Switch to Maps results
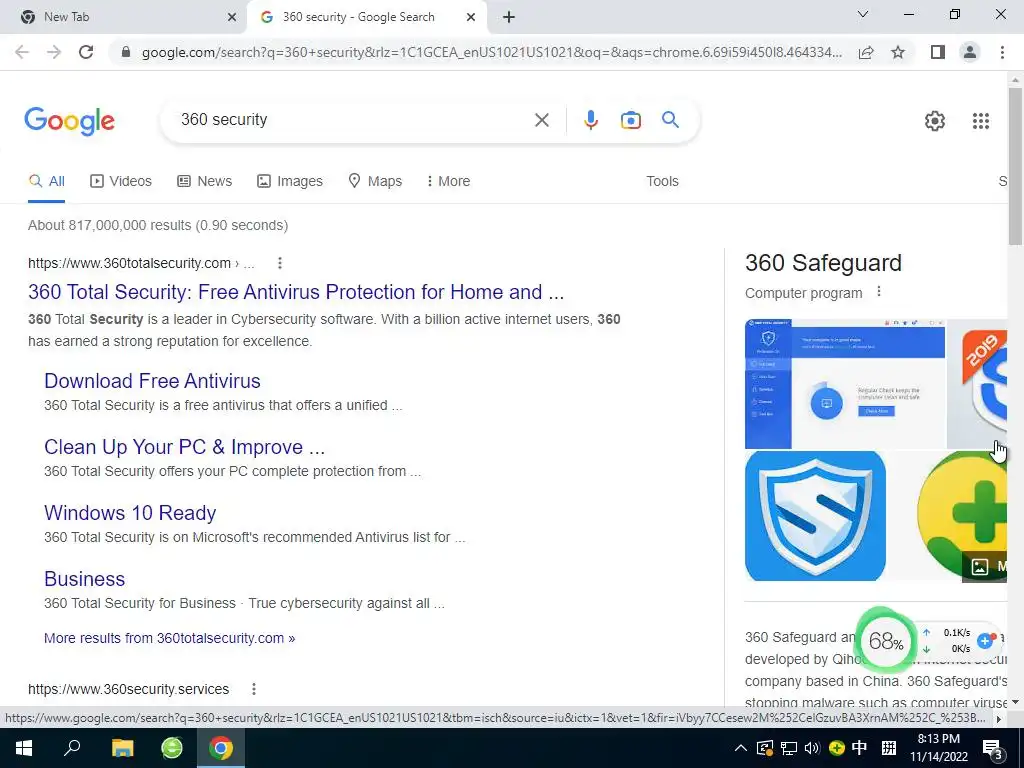1024x768 pixels. click(x=375, y=181)
